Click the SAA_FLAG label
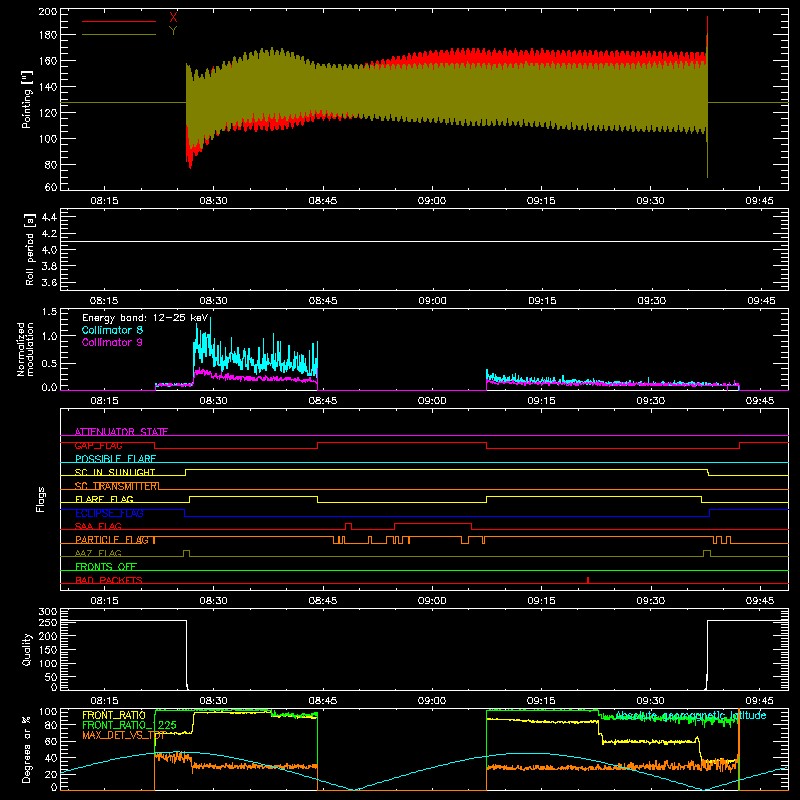800x800 pixels. click(x=98, y=526)
